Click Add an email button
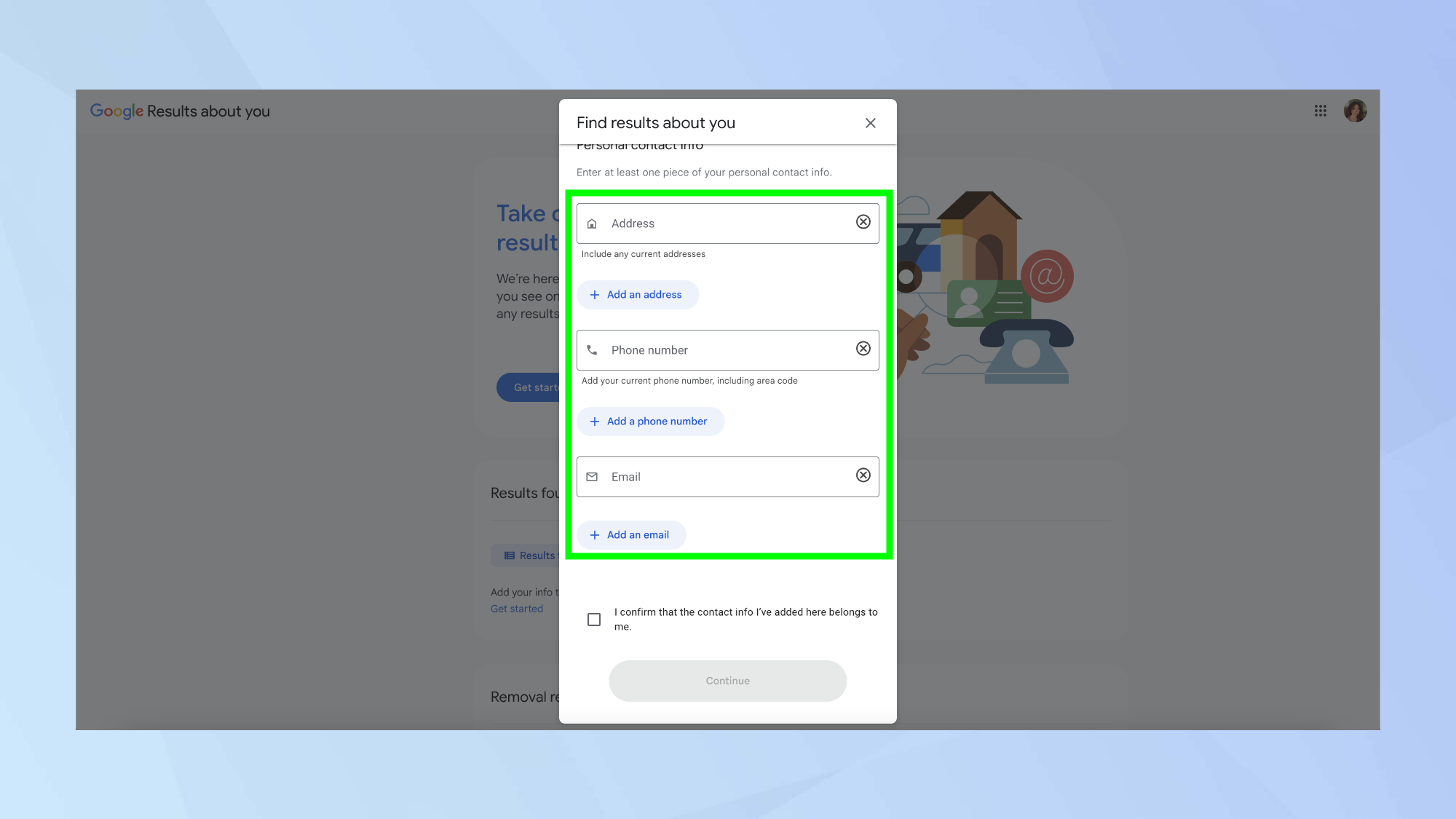This screenshot has height=819, width=1456. tap(630, 535)
